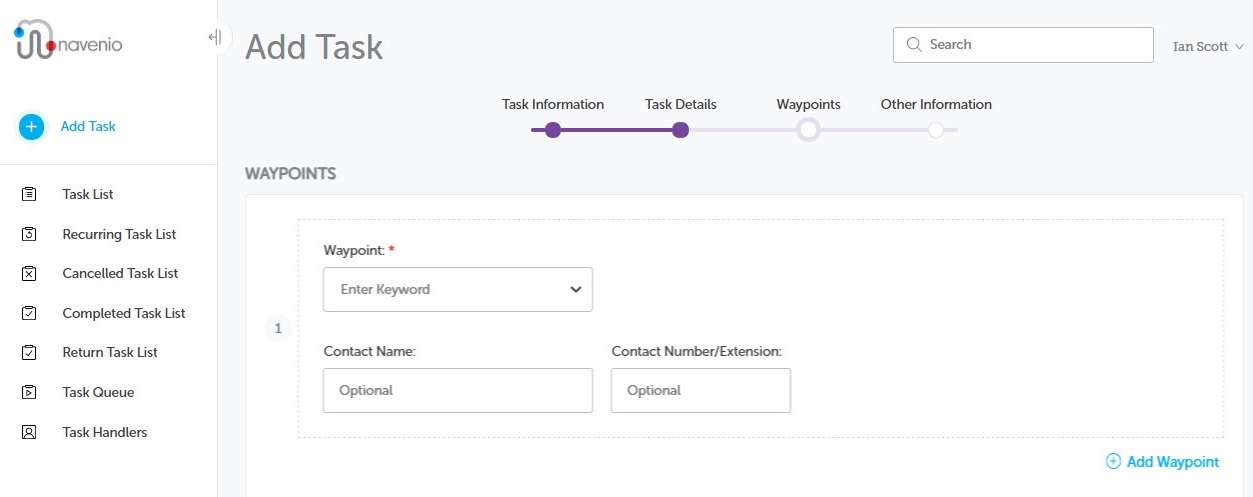
Task: Click the Add Waypoint link
Action: tap(1162, 461)
